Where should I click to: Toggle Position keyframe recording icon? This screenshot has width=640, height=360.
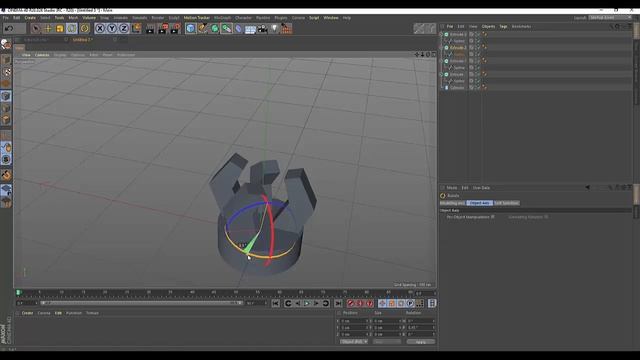point(382,303)
